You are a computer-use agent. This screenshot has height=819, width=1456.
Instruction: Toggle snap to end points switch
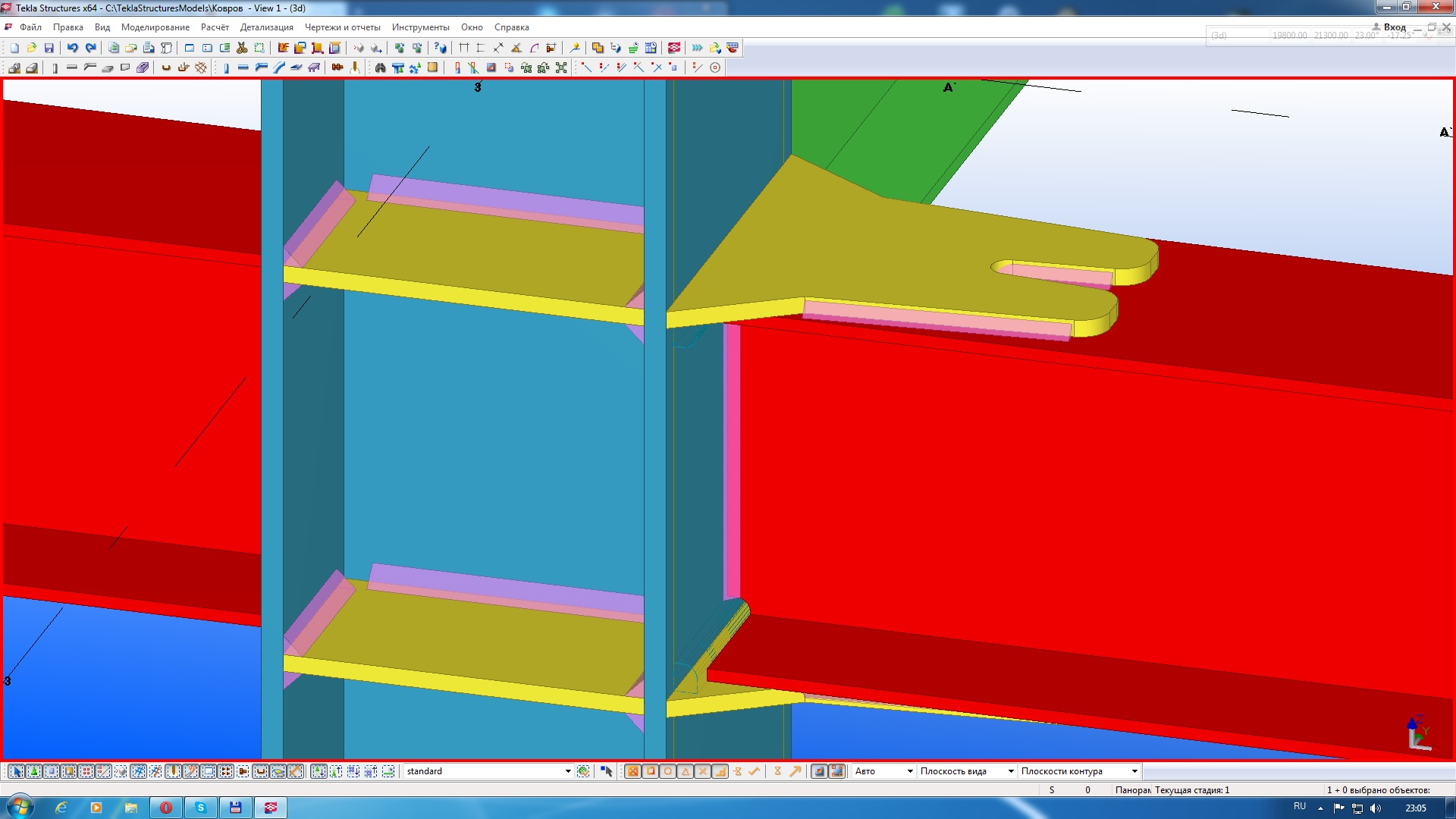click(650, 771)
